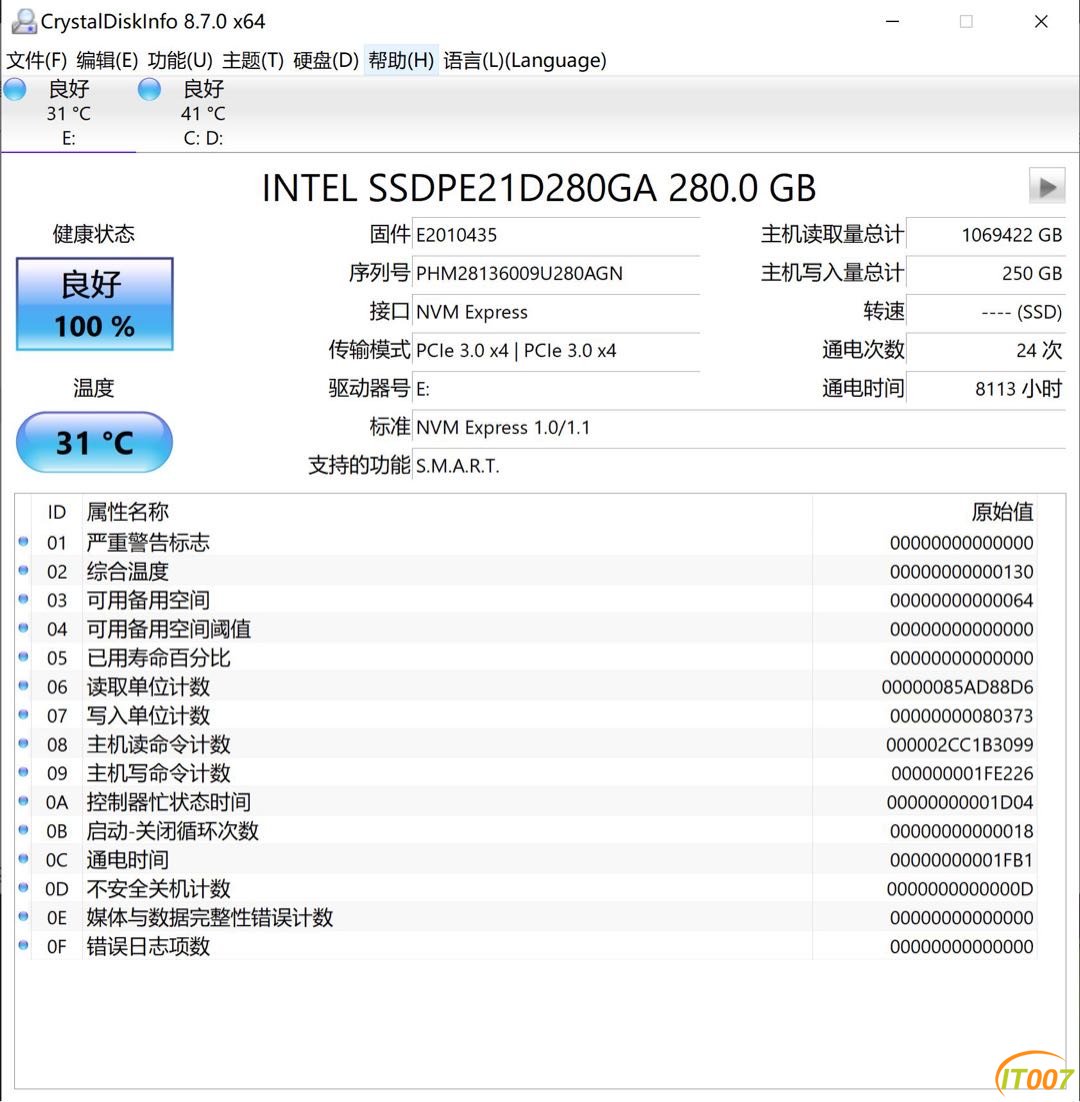Screen dimensions: 1080x1102
Task: Select row 08 主机读命令计数
Action: coord(526,744)
